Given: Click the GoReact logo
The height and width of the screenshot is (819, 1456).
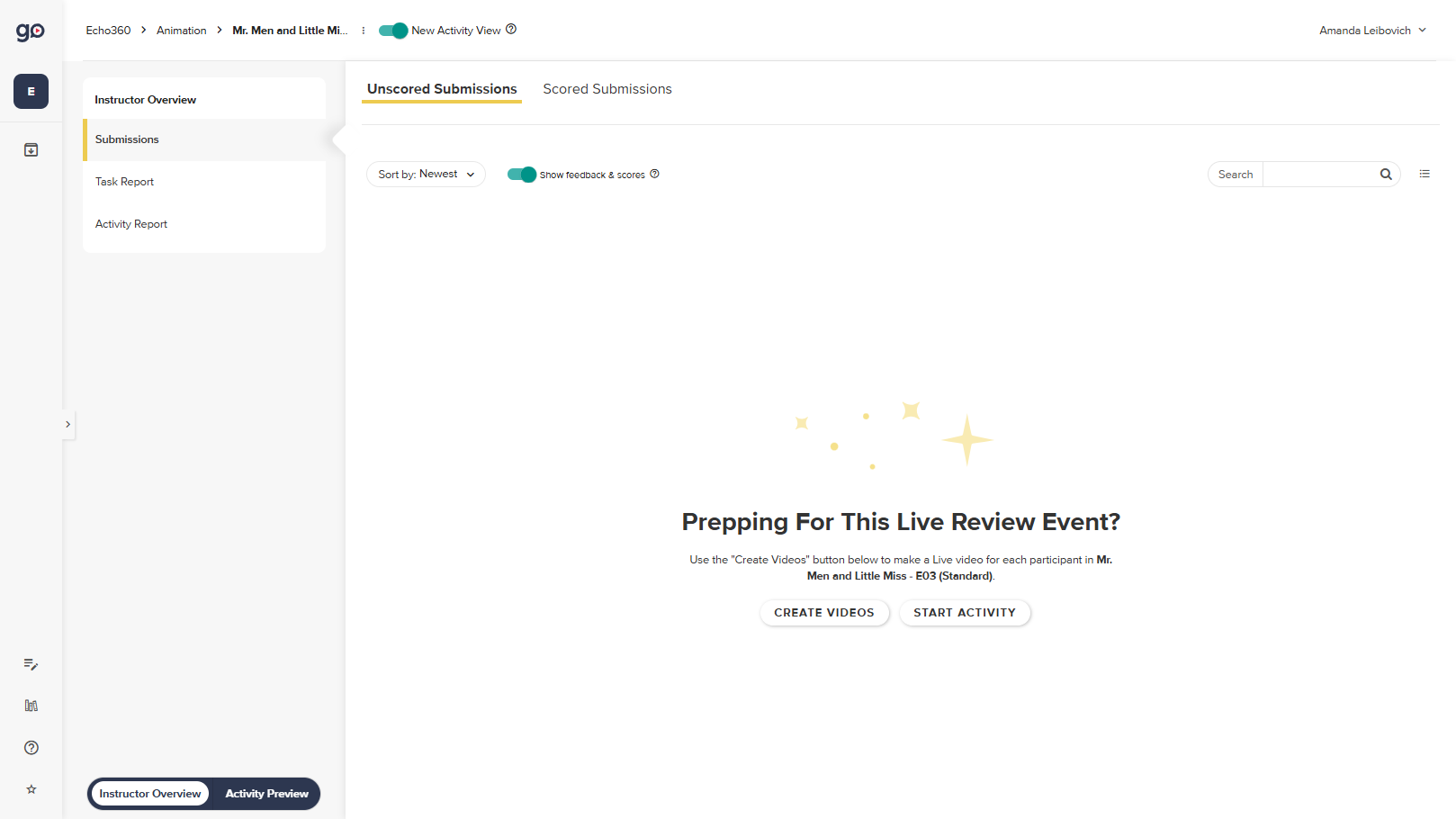Looking at the screenshot, I should [x=30, y=30].
